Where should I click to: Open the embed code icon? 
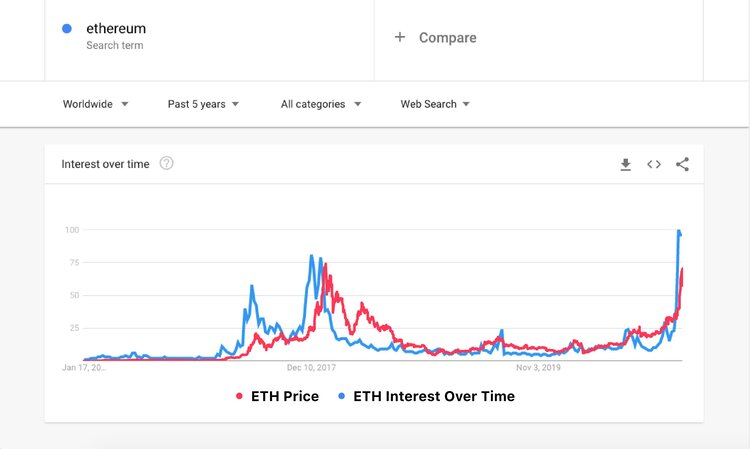(x=654, y=164)
